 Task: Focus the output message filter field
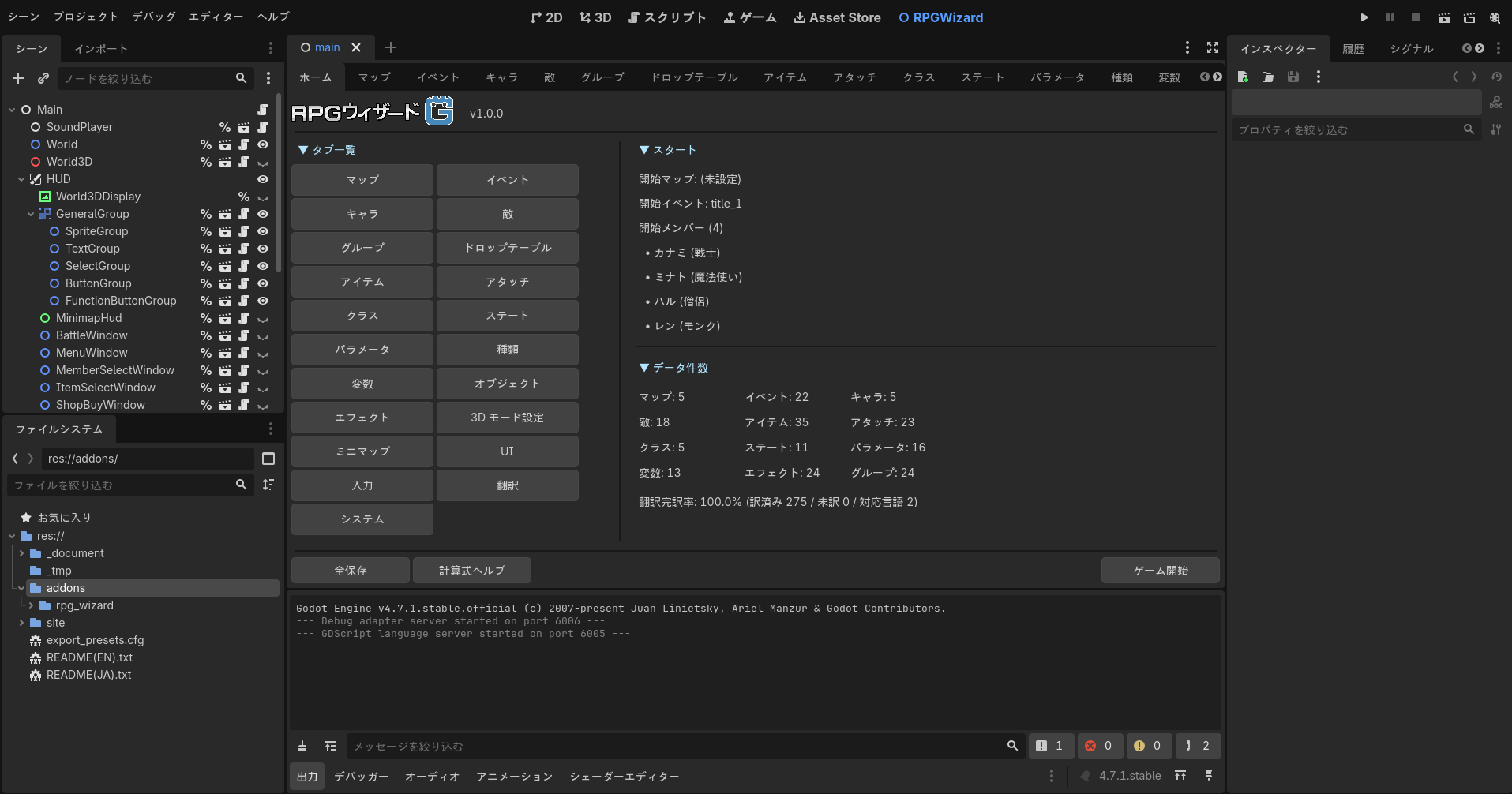(x=685, y=746)
